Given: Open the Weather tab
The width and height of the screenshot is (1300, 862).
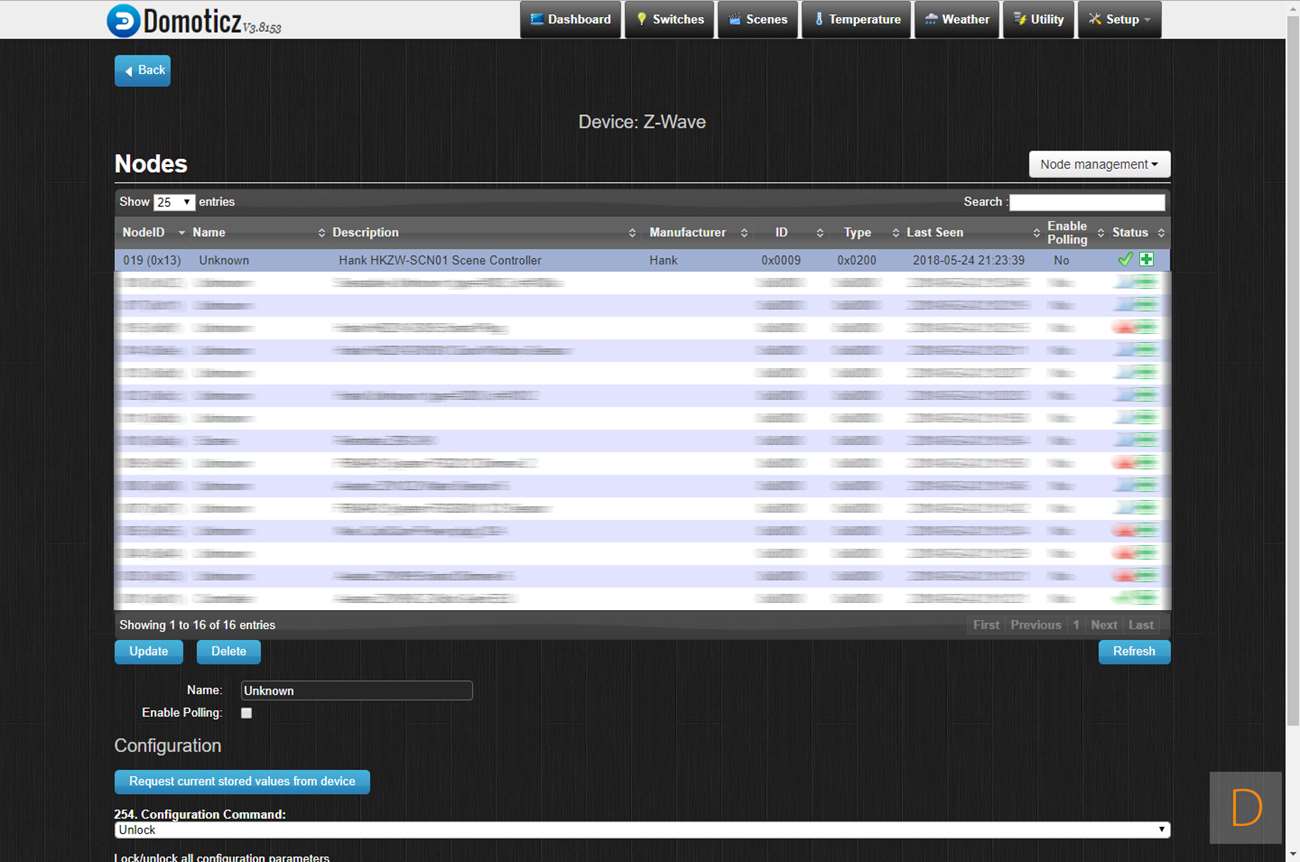Looking at the screenshot, I should 957,19.
